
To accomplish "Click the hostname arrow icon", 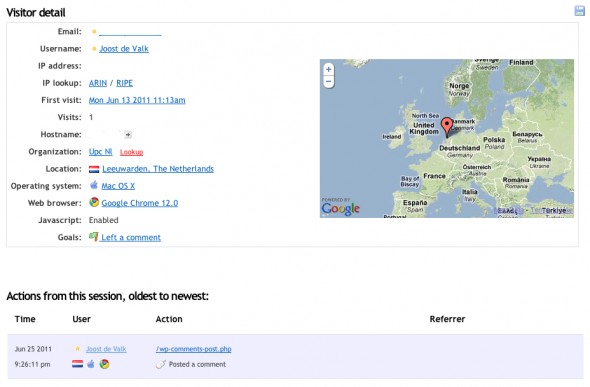I will (x=128, y=135).
